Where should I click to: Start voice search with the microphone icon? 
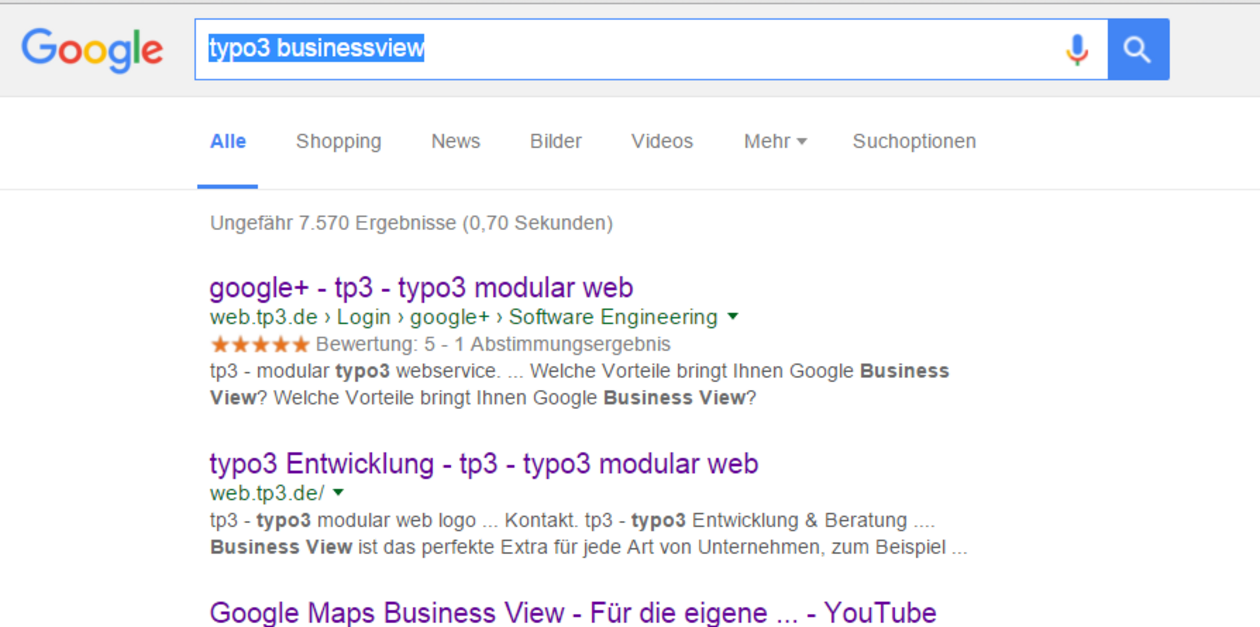tap(1077, 48)
